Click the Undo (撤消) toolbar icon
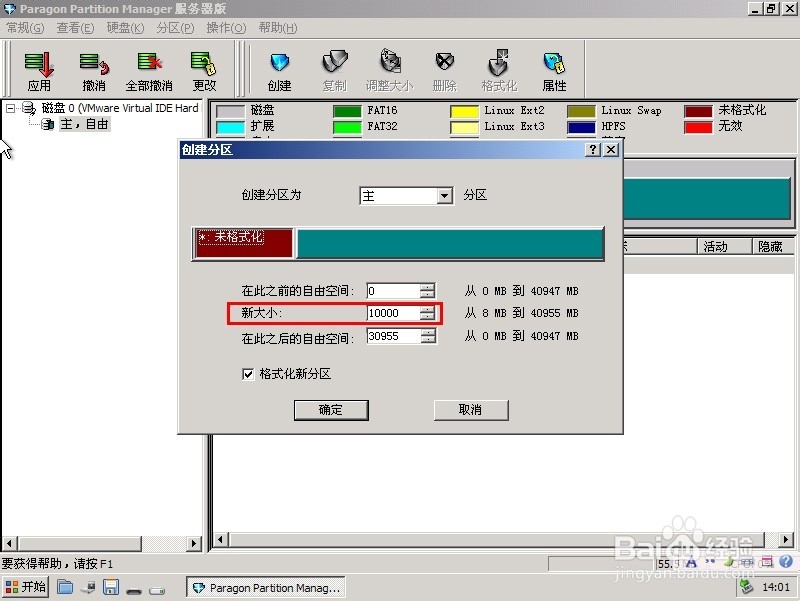The height and width of the screenshot is (601, 800). (x=94, y=70)
